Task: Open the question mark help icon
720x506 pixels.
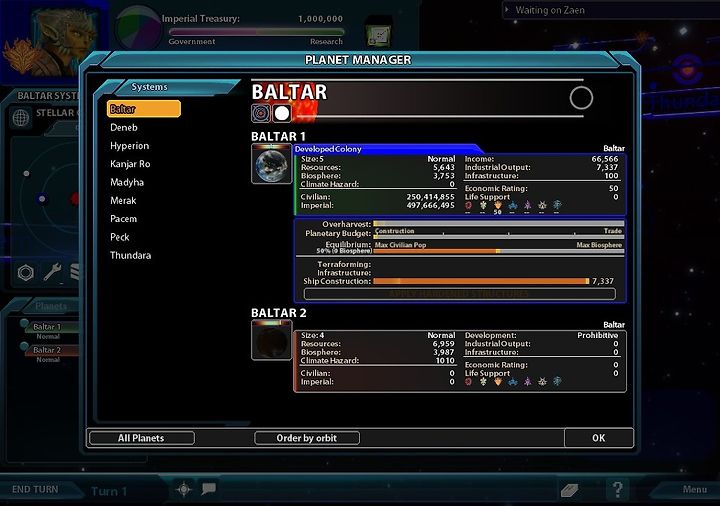Action: pyautogui.click(x=618, y=489)
